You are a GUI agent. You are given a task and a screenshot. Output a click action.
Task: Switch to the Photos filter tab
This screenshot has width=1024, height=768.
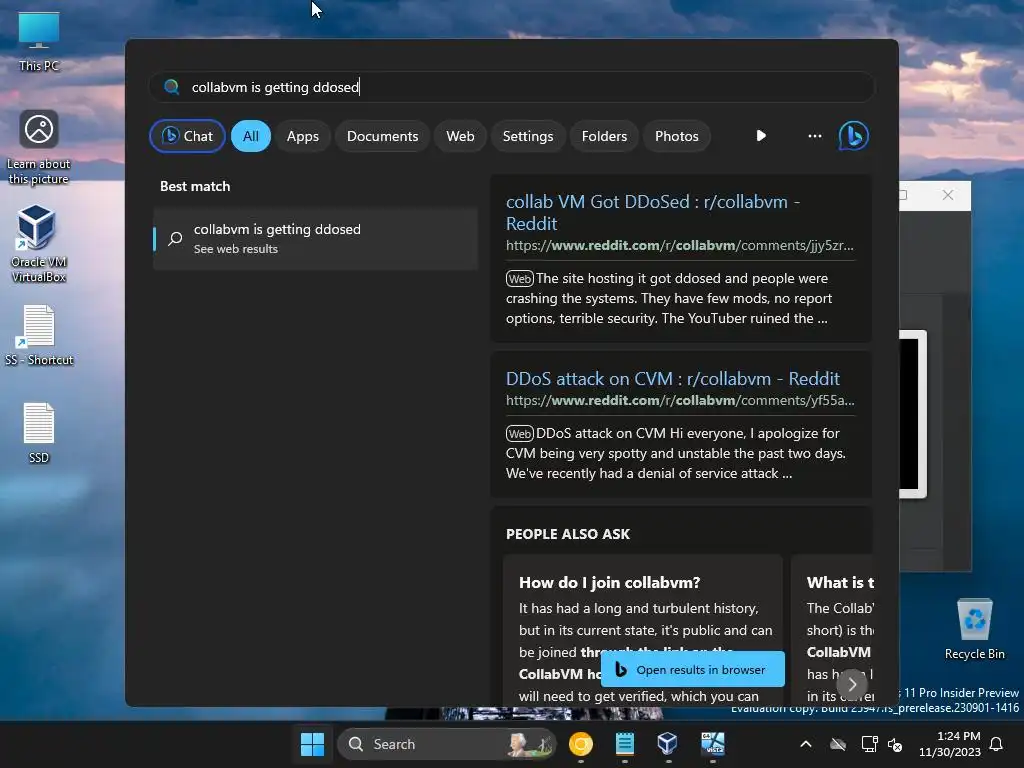[x=677, y=136]
